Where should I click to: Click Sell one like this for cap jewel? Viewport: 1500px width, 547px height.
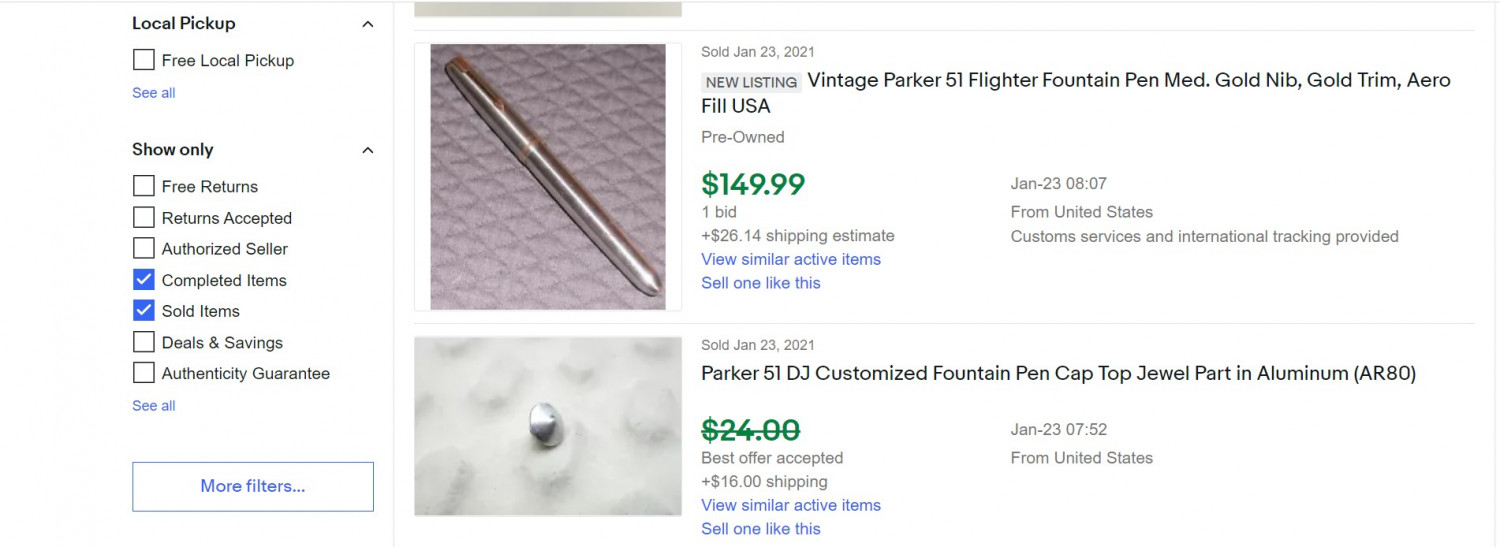(761, 529)
